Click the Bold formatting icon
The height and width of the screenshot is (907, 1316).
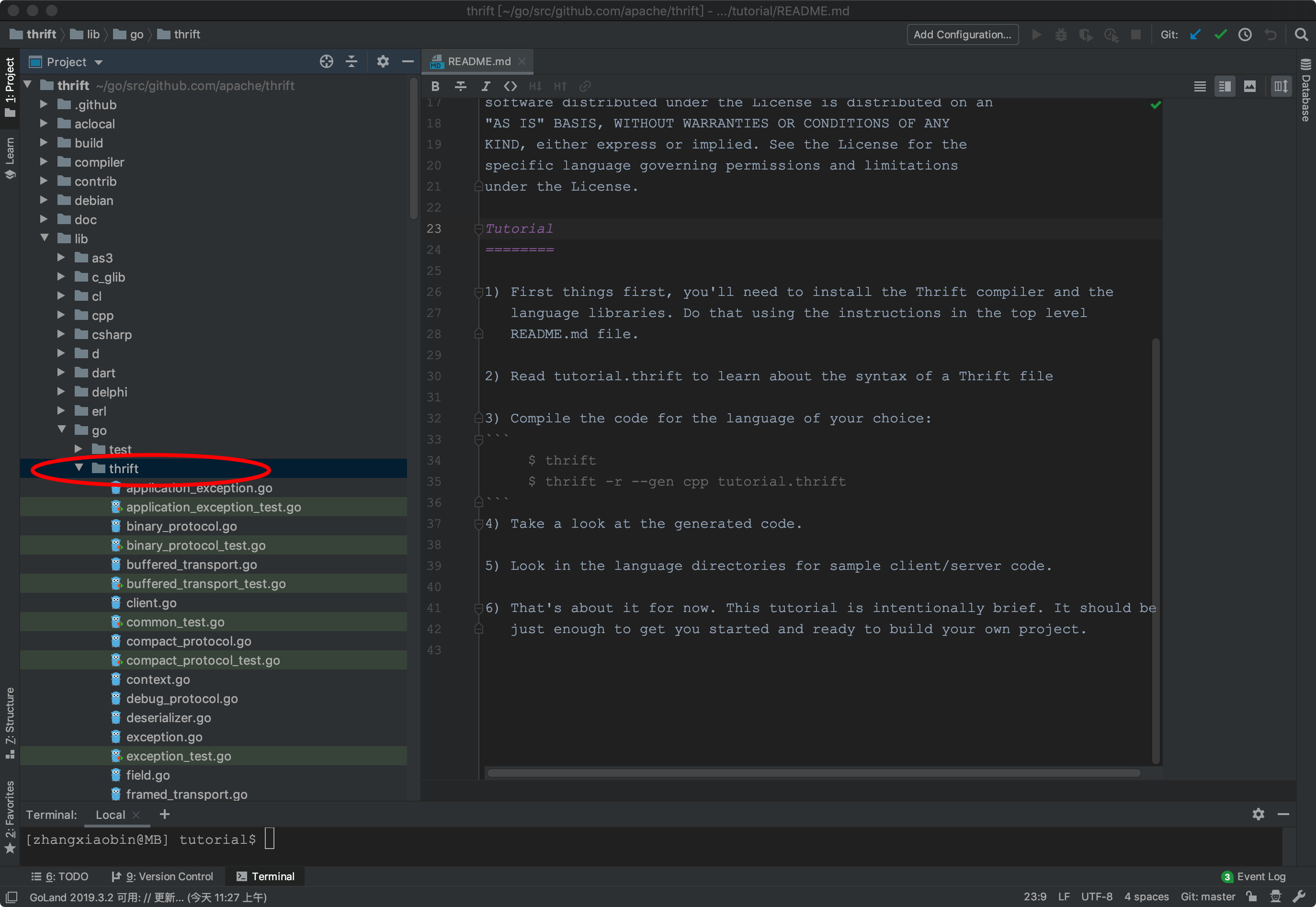click(x=435, y=86)
